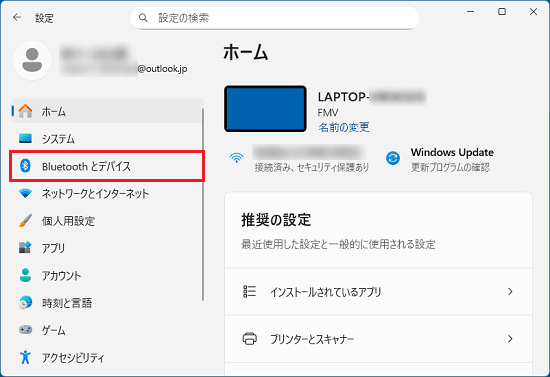This screenshot has height=377, width=550.
Task: Go to 時刻と言語 settings
Action: click(108, 303)
